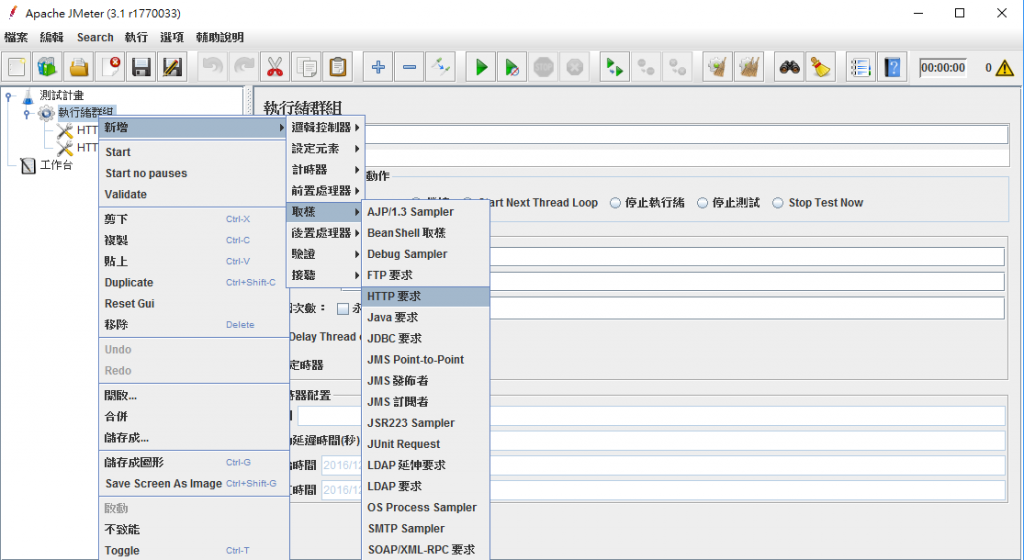Open the 檔案 menu

pos(16,37)
